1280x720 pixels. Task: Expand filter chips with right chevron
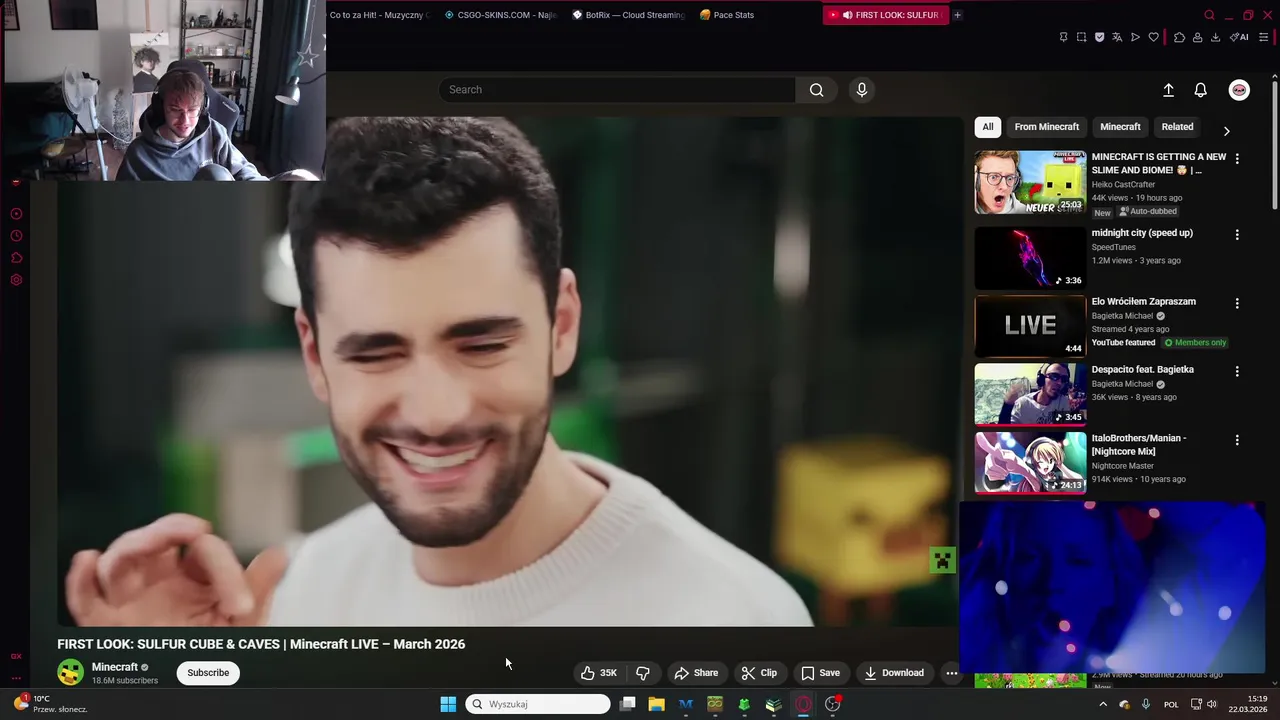(x=1226, y=130)
